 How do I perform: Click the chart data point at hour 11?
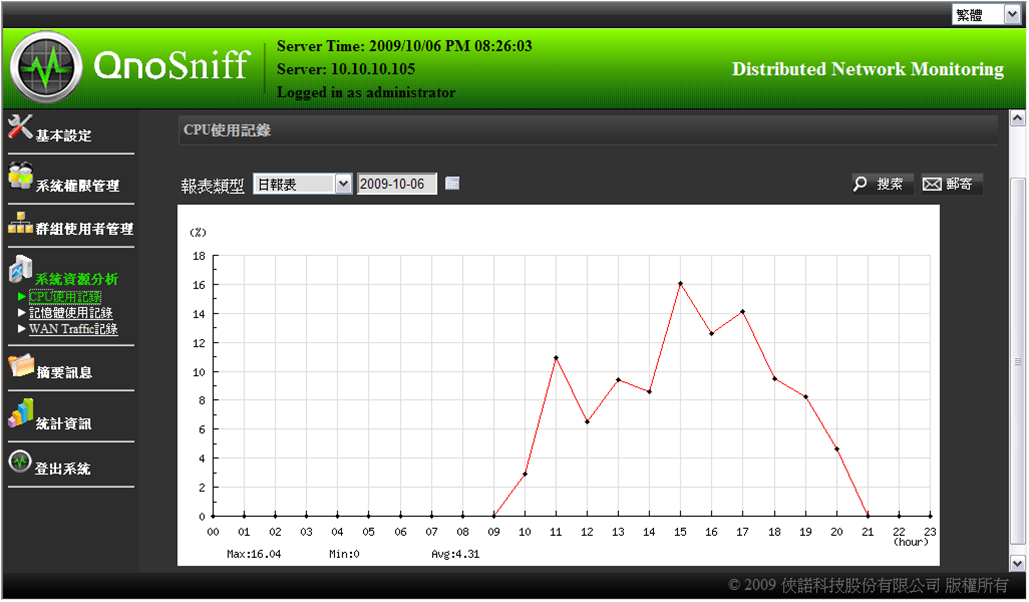coord(556,358)
